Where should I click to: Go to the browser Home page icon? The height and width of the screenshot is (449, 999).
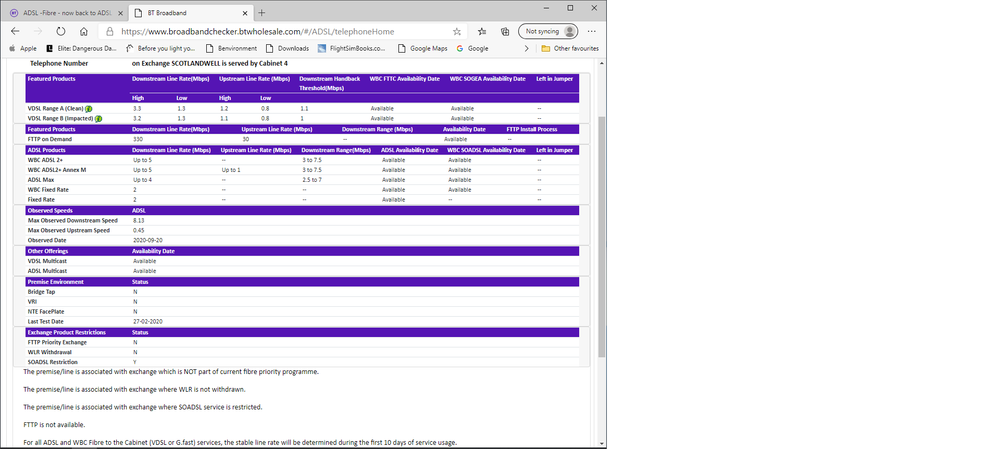tap(84, 31)
